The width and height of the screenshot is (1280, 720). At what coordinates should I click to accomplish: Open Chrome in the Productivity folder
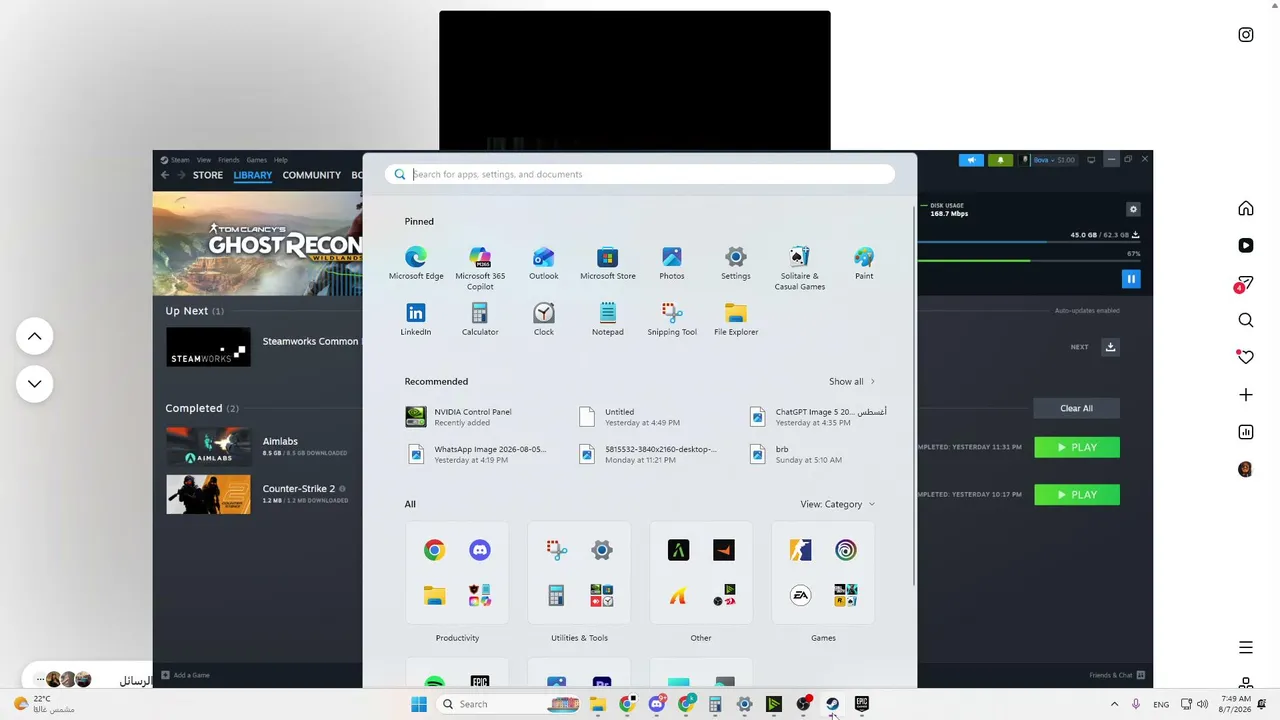pyautogui.click(x=434, y=550)
